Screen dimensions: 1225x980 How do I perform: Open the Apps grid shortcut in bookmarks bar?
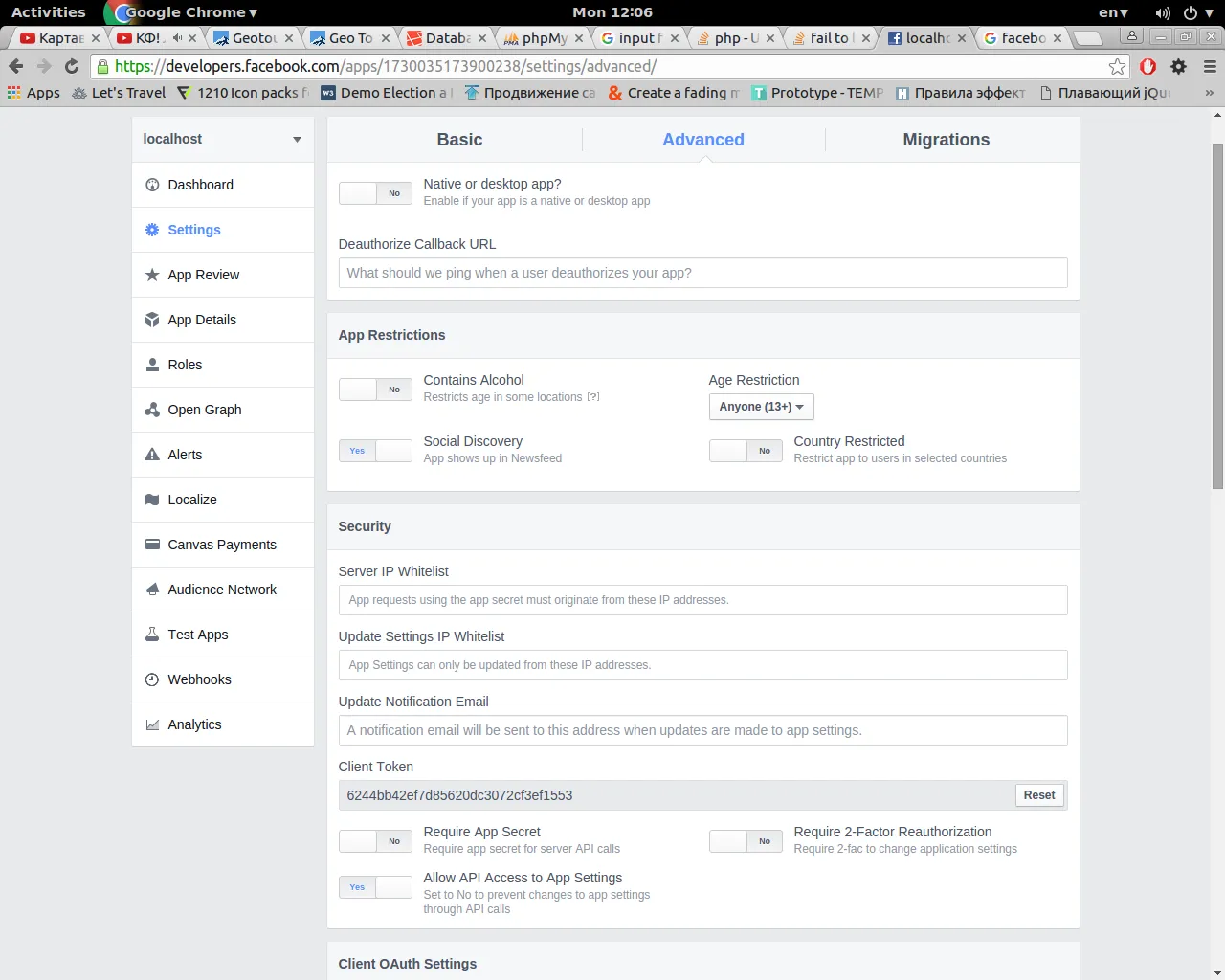coord(33,93)
